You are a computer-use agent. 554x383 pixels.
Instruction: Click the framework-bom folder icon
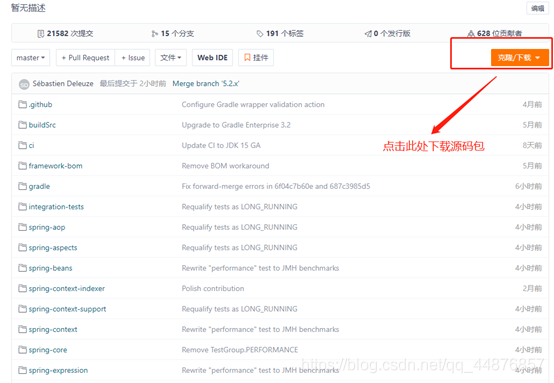click(23, 166)
